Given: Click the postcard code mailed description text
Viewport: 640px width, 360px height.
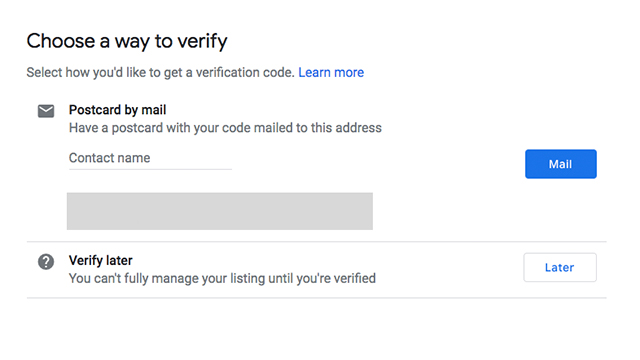Looking at the screenshot, I should tap(225, 128).
